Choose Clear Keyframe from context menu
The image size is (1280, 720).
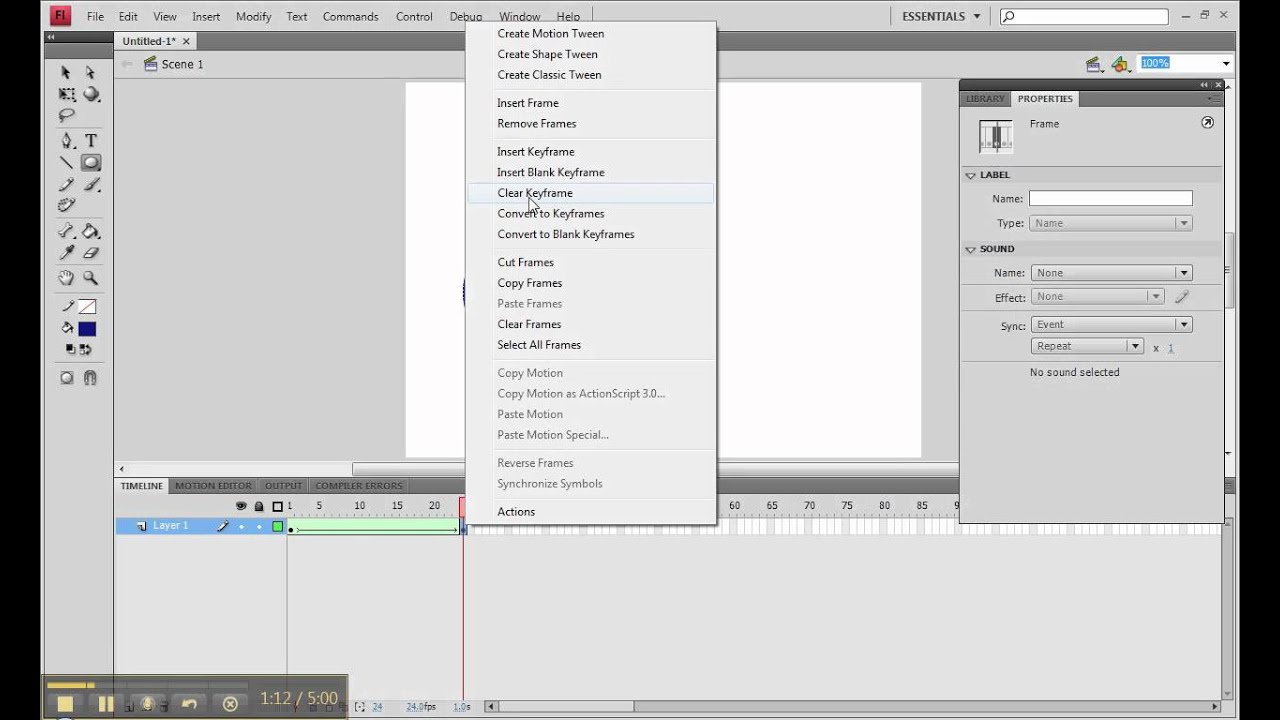(x=590, y=193)
